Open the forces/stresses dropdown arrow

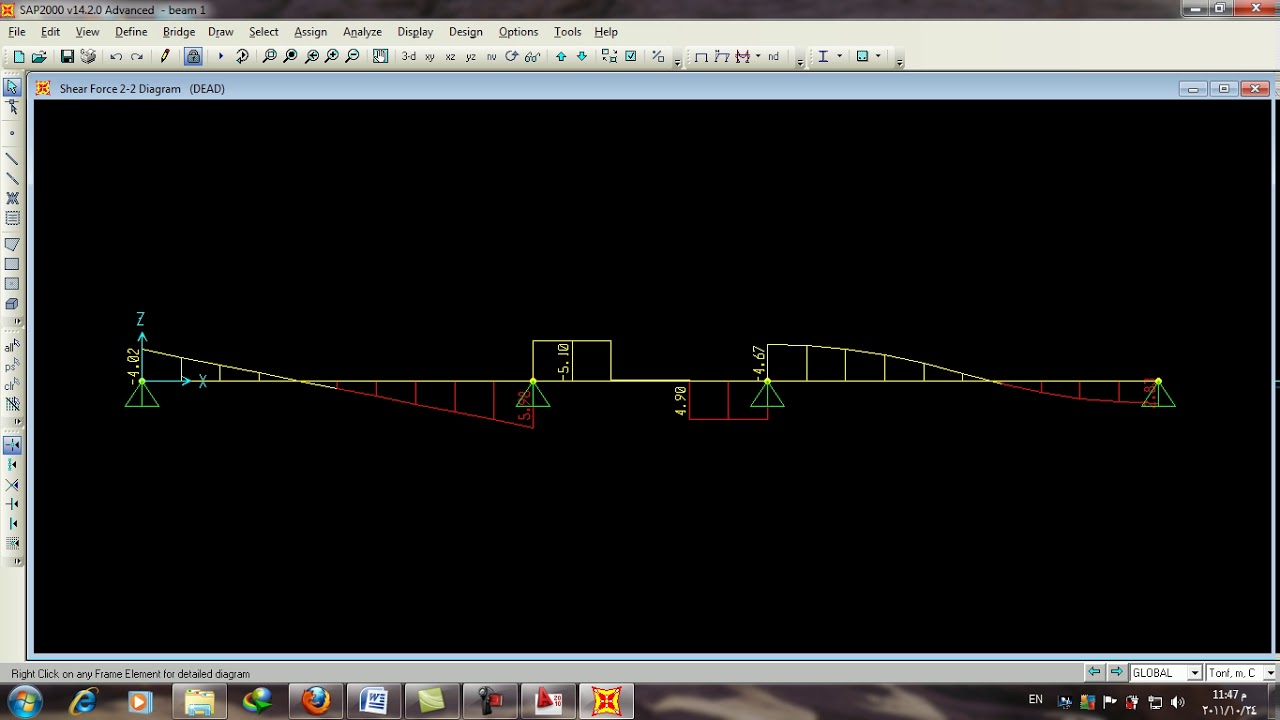pos(758,57)
